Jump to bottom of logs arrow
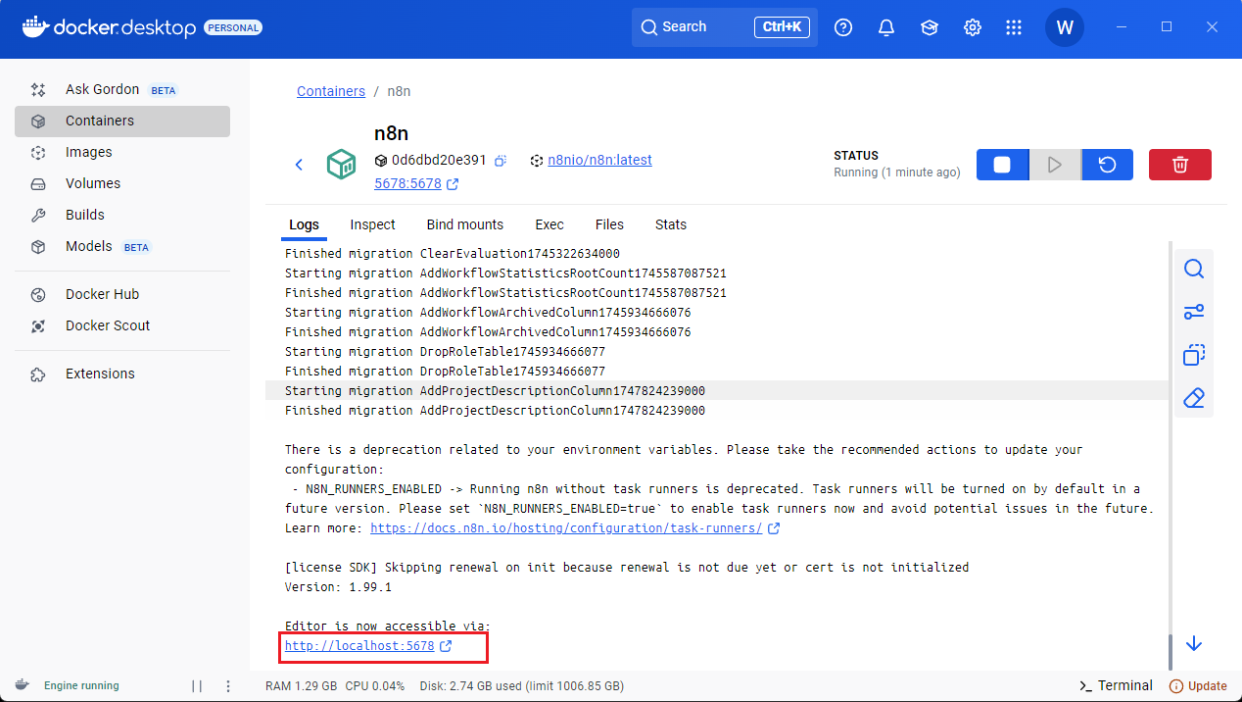Screen dimensions: 1242x702 (1193, 644)
